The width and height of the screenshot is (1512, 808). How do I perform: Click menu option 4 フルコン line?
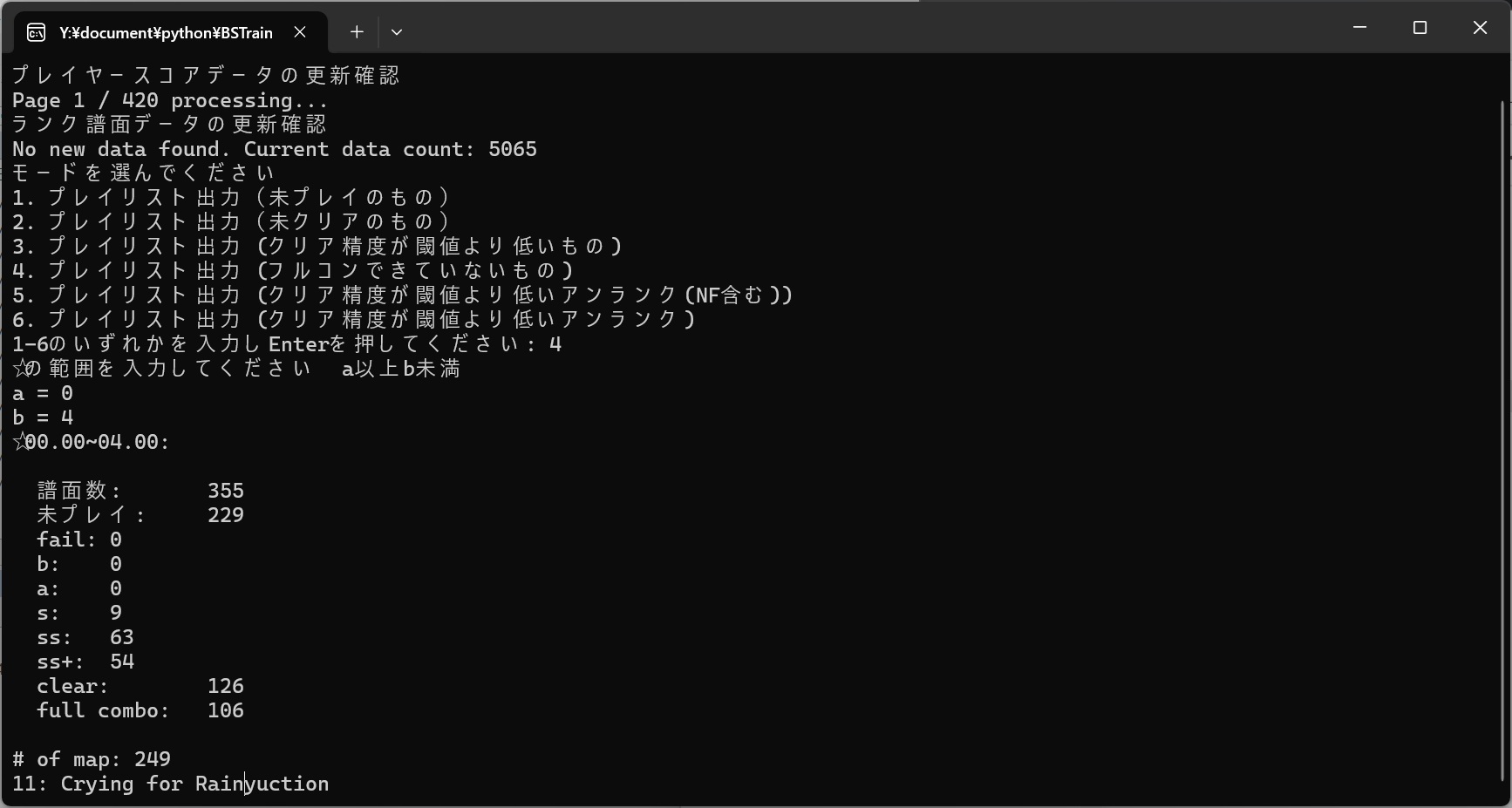point(294,271)
